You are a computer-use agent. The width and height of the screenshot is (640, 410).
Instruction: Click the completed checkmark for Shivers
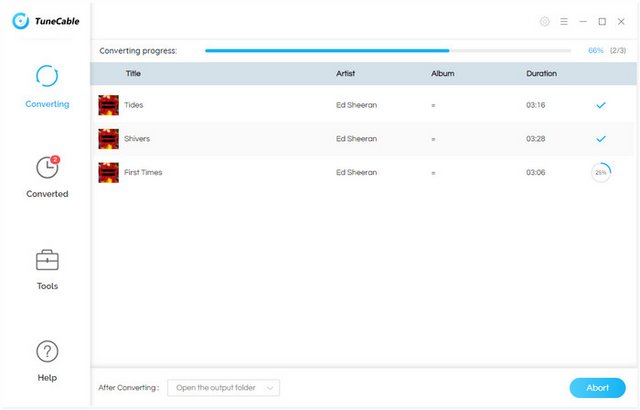[601, 139]
